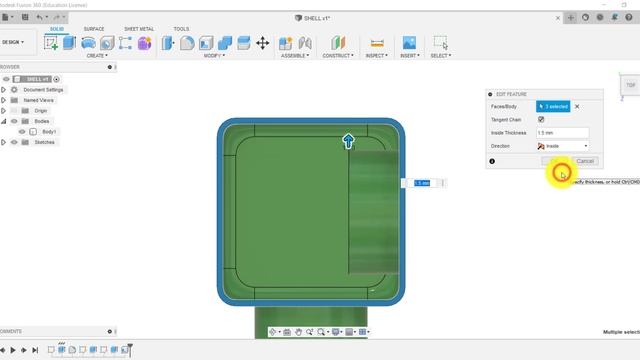Switch to the SURFACE tab
This screenshot has height=360, width=640.
94,29
